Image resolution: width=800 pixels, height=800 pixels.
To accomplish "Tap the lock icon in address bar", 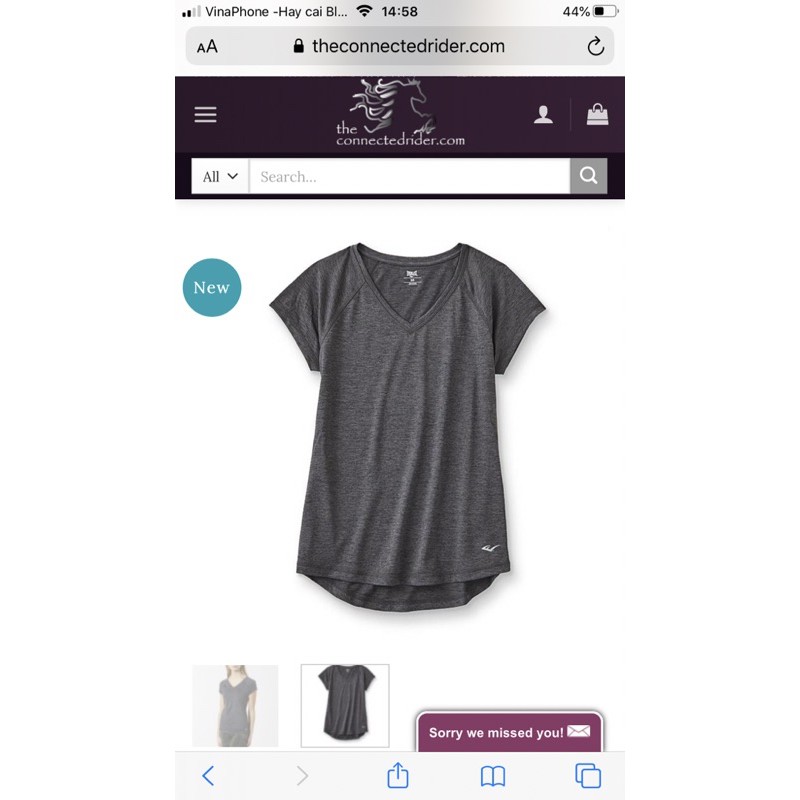I will 298,46.
